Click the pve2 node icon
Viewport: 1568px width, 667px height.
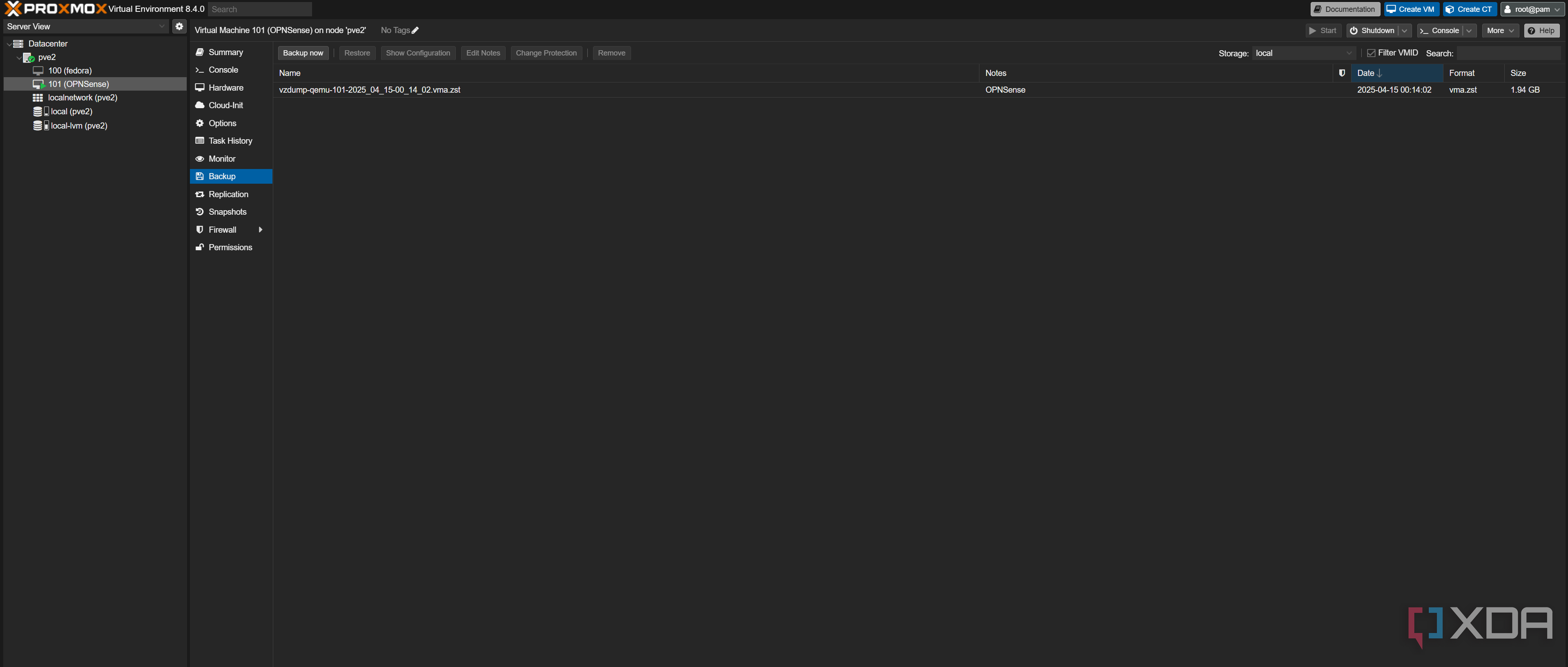coord(28,57)
